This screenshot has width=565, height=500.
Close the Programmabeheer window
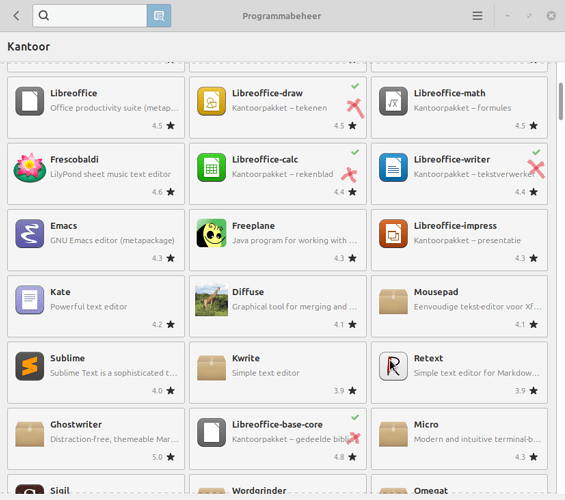(551, 15)
